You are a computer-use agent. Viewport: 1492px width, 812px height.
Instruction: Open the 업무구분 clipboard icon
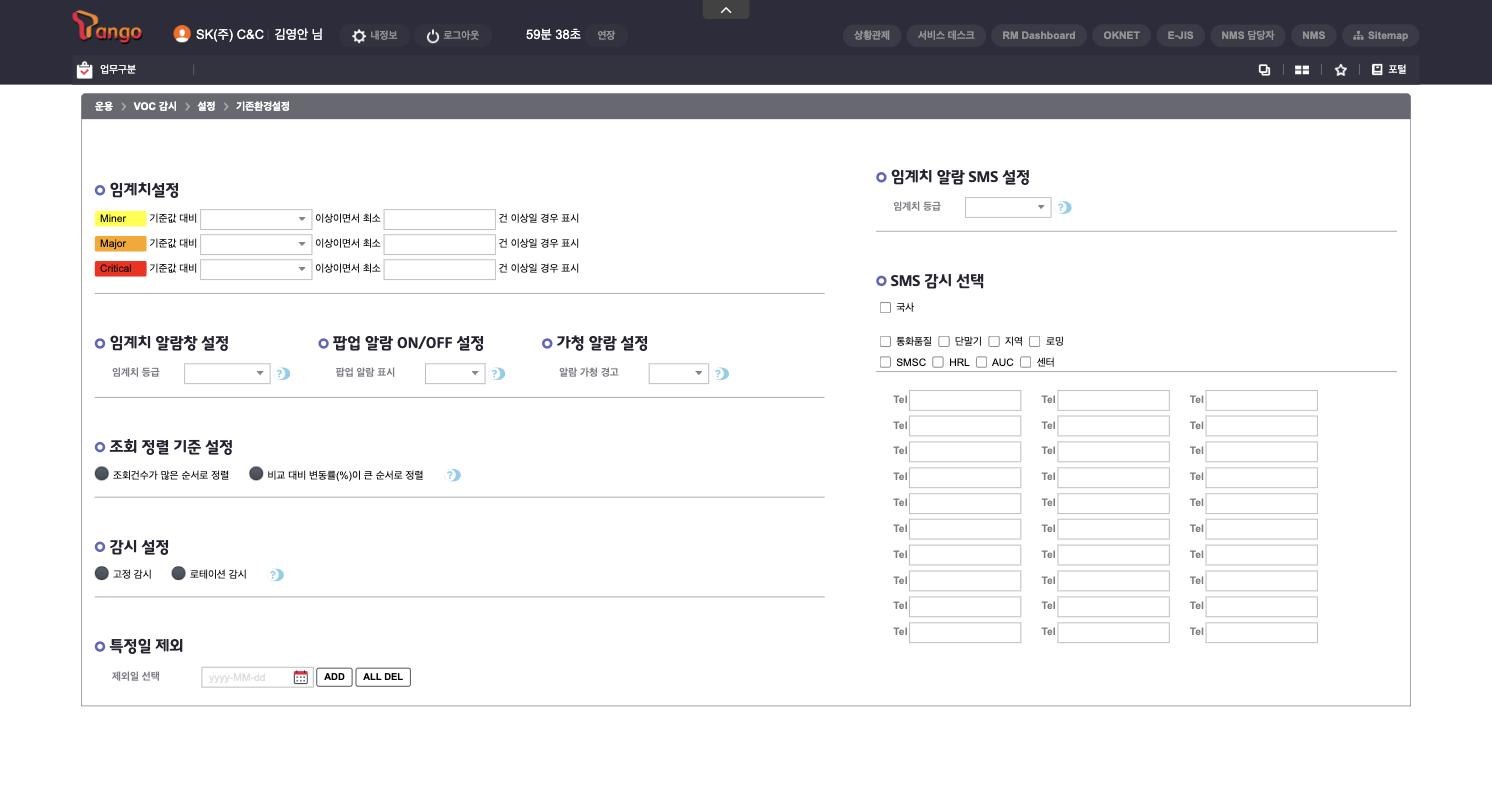85,69
